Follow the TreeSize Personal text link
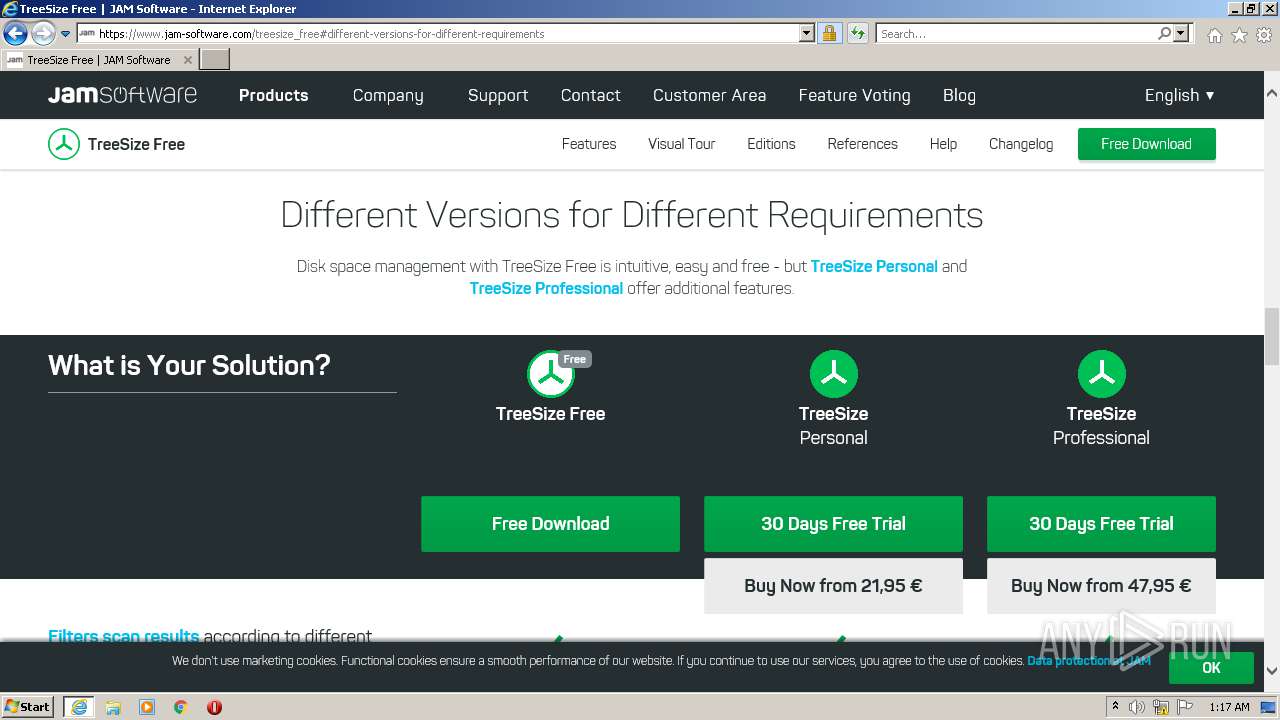 (x=874, y=266)
